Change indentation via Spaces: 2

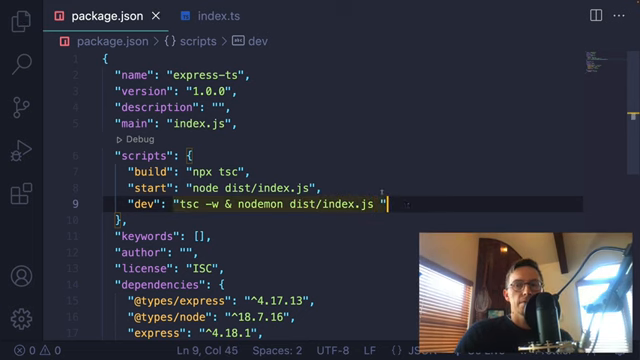point(277,351)
